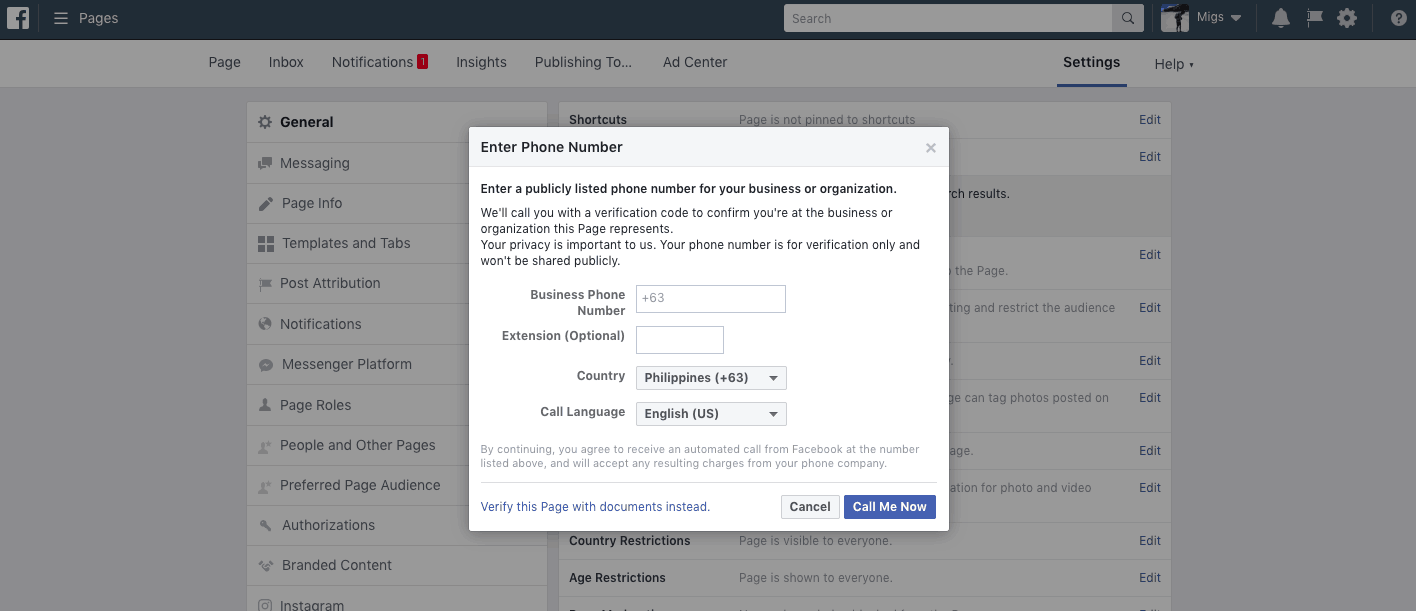This screenshot has width=1416, height=611.
Task: Click the Business Phone Number input field
Action: coord(710,298)
